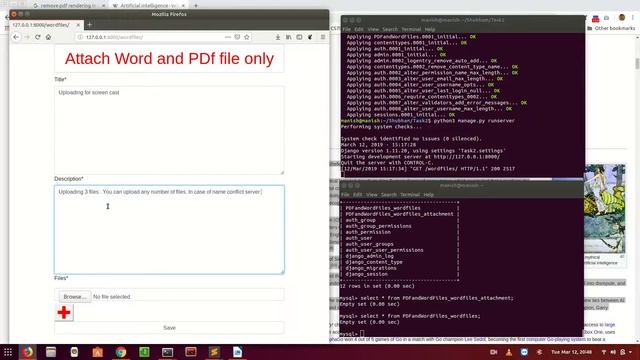
Task: Open the document writer taskbar icon
Action: point(238,352)
